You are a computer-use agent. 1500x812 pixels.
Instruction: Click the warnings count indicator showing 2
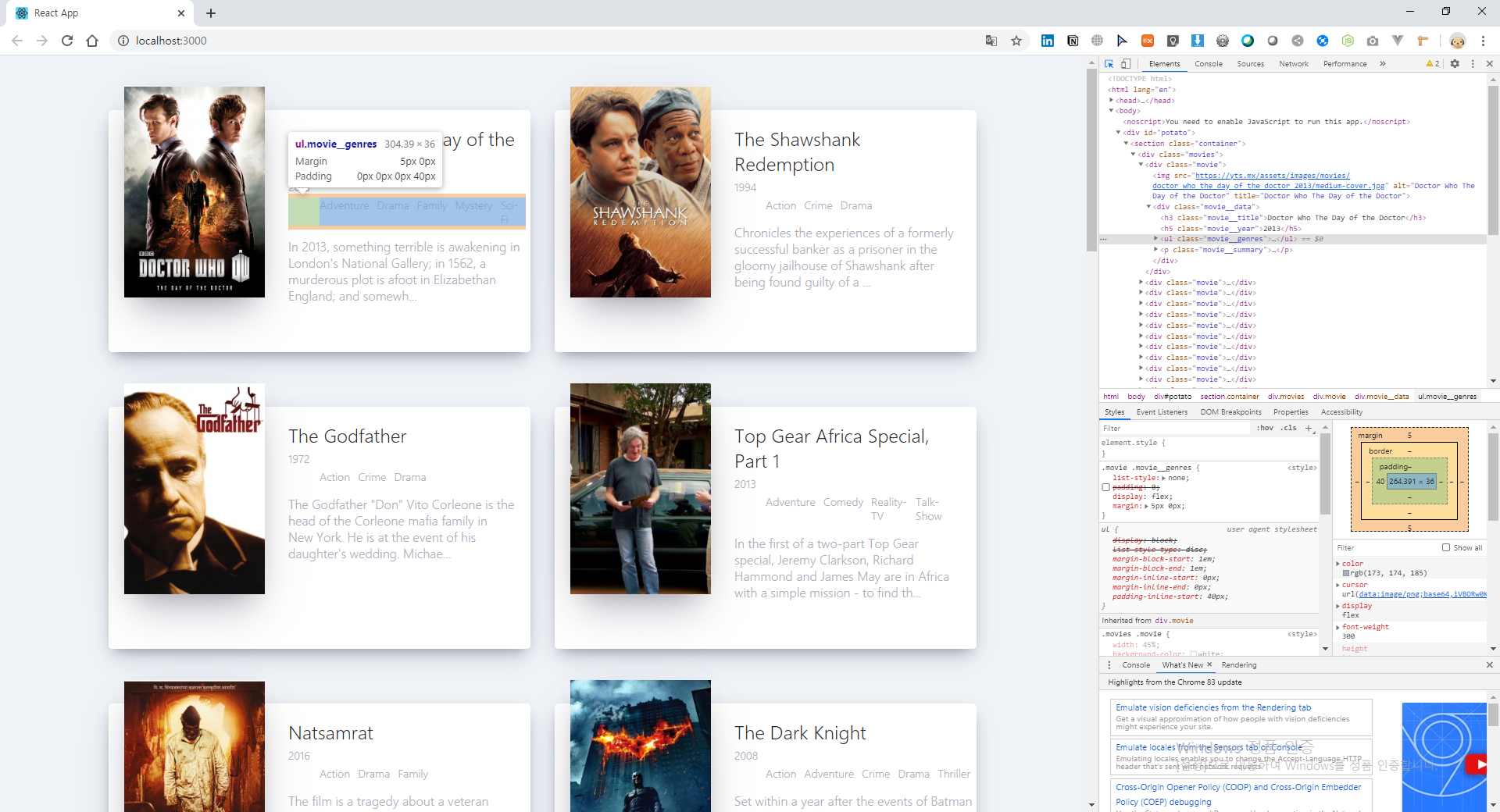(1433, 64)
